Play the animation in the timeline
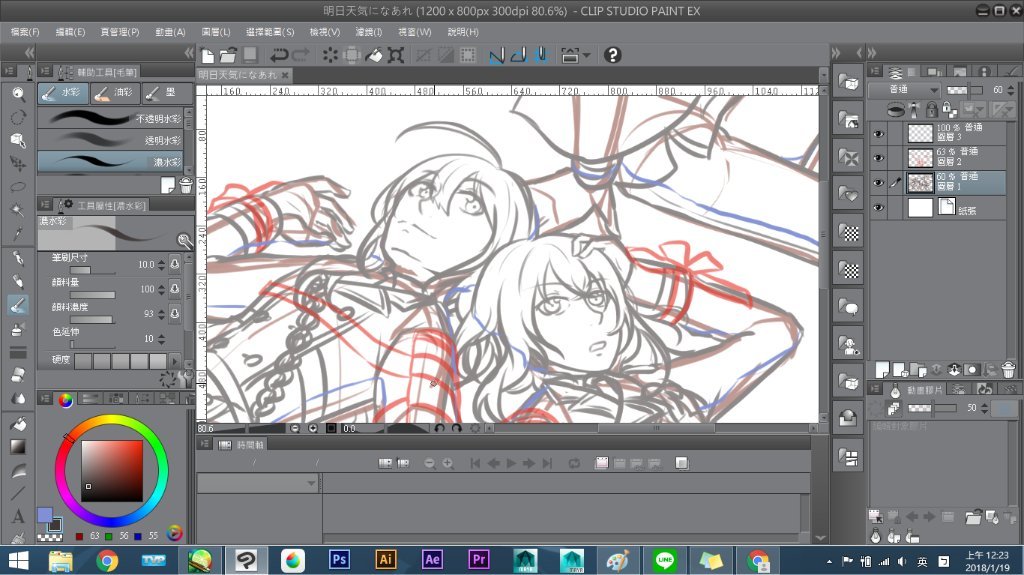 coord(511,463)
